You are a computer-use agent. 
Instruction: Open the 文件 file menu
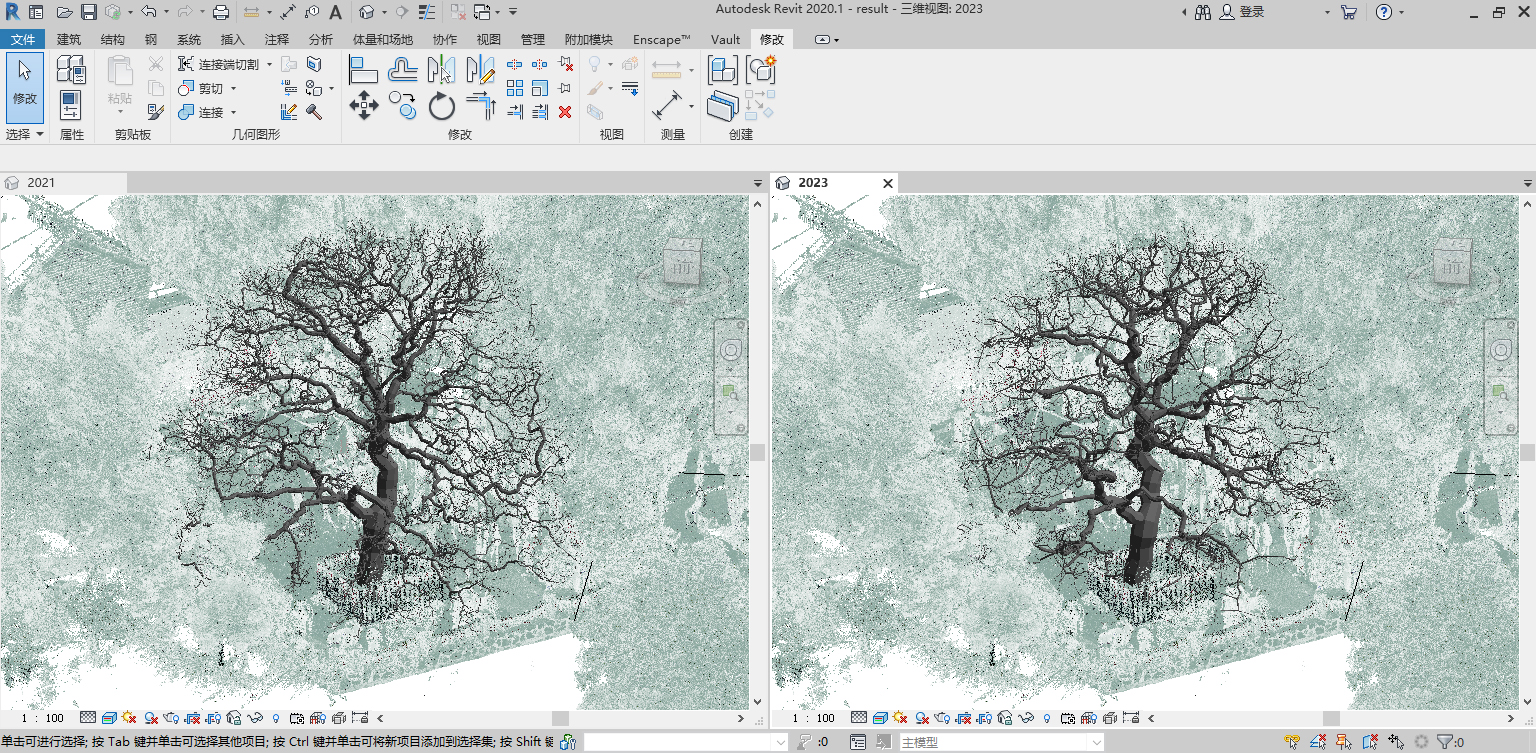click(22, 39)
